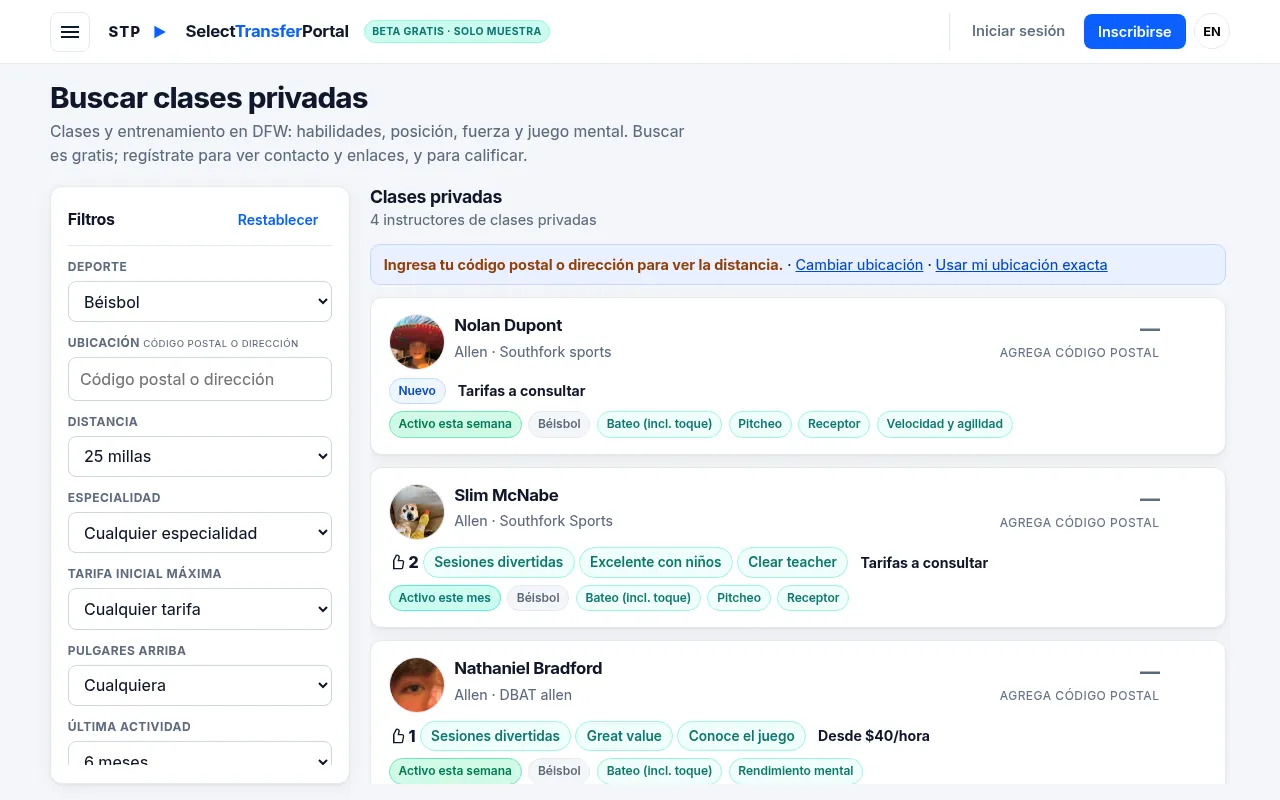Click the Velocidad y agilidad tag

point(945,424)
